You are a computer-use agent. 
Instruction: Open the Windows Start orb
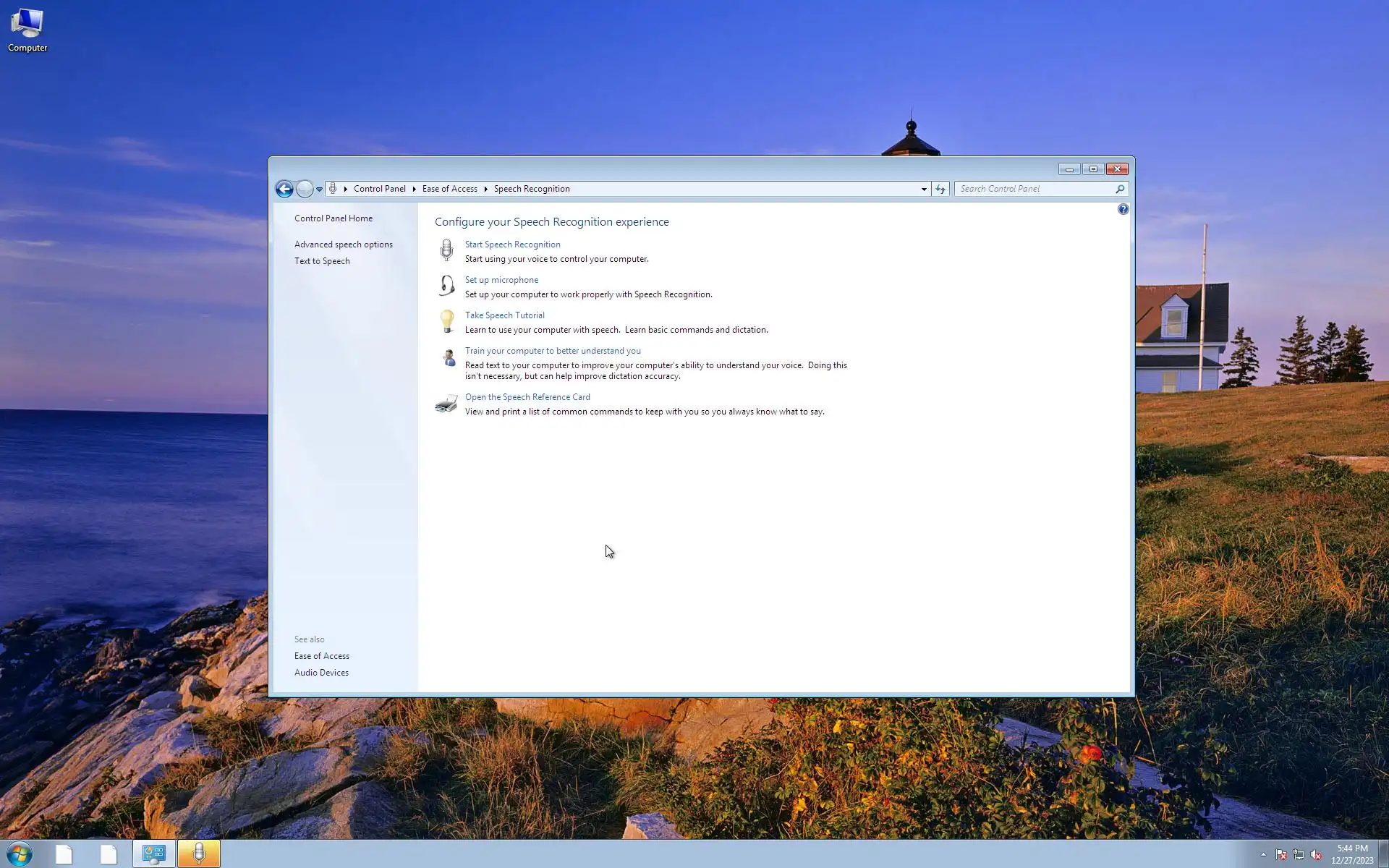[x=20, y=854]
